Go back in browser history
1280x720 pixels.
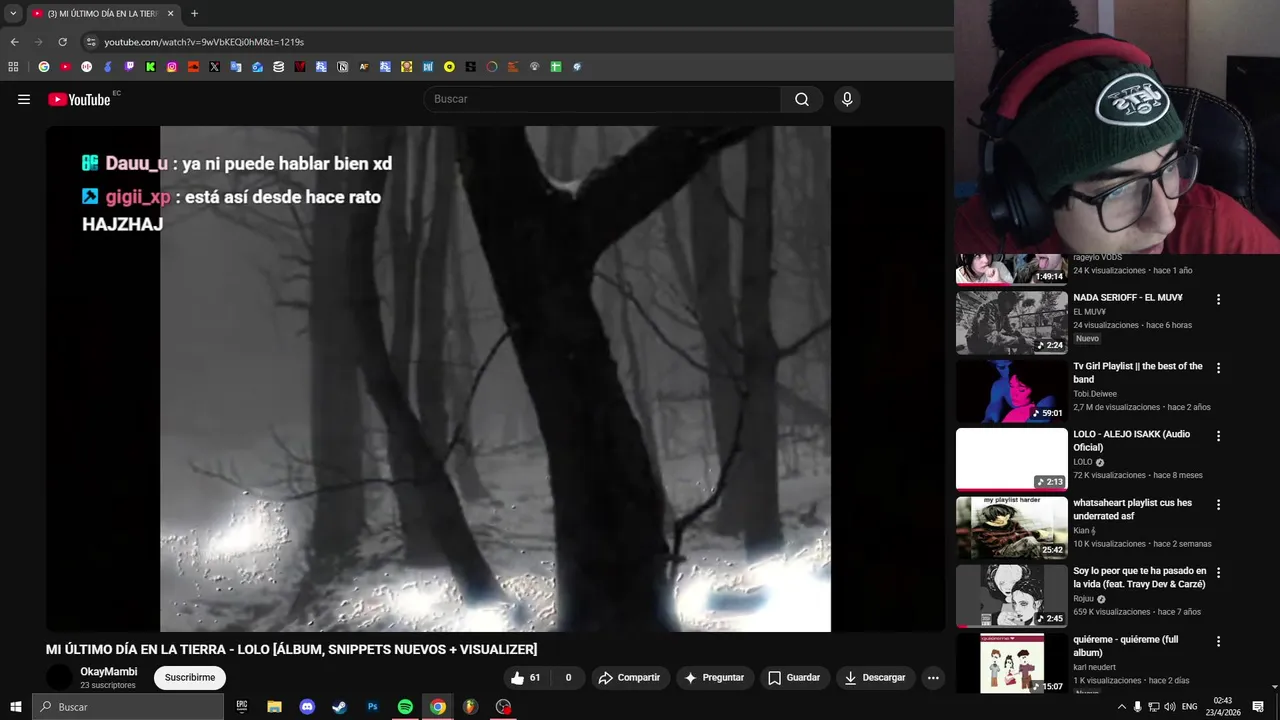coord(14,42)
